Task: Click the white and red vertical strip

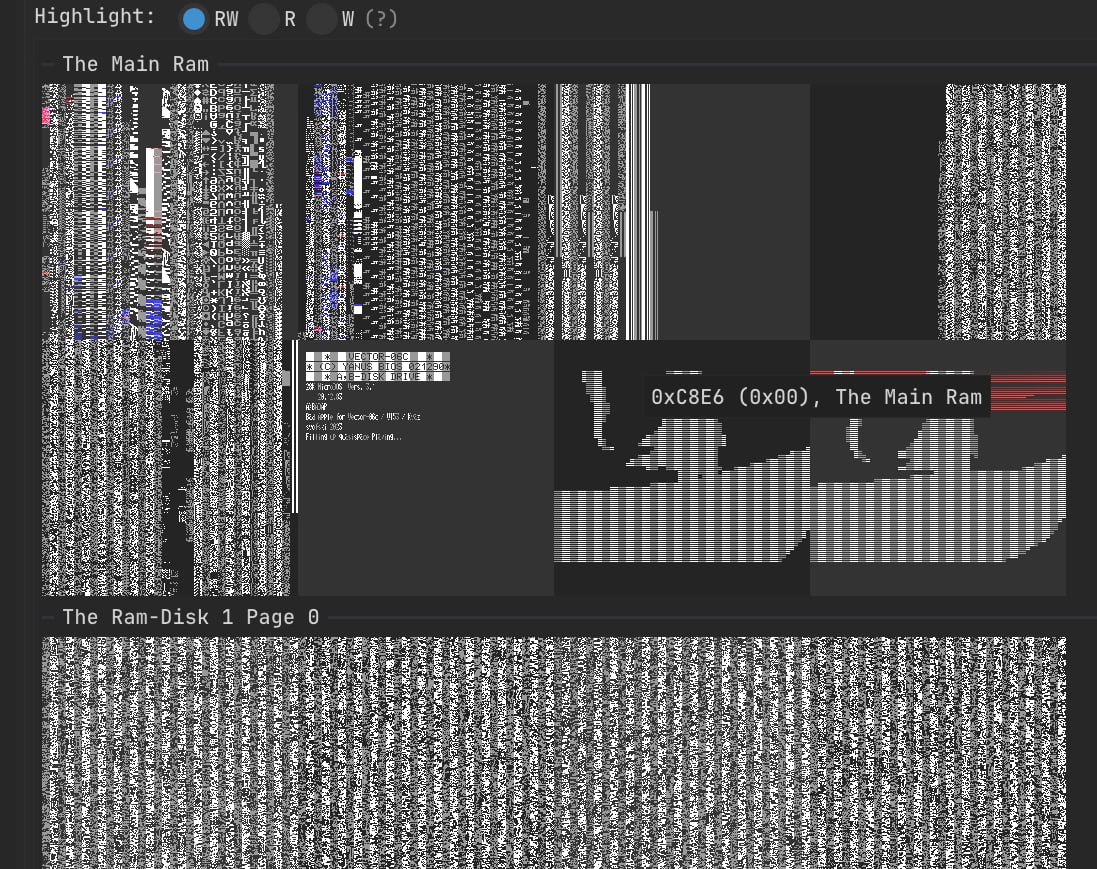Action: point(153,190)
